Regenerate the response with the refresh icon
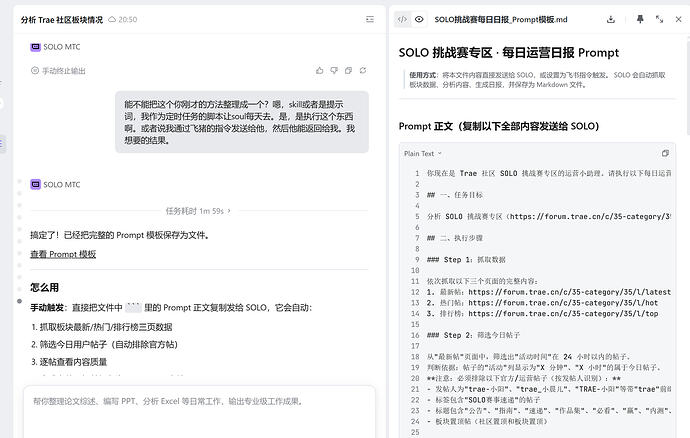This screenshot has width=690, height=438. click(363, 70)
